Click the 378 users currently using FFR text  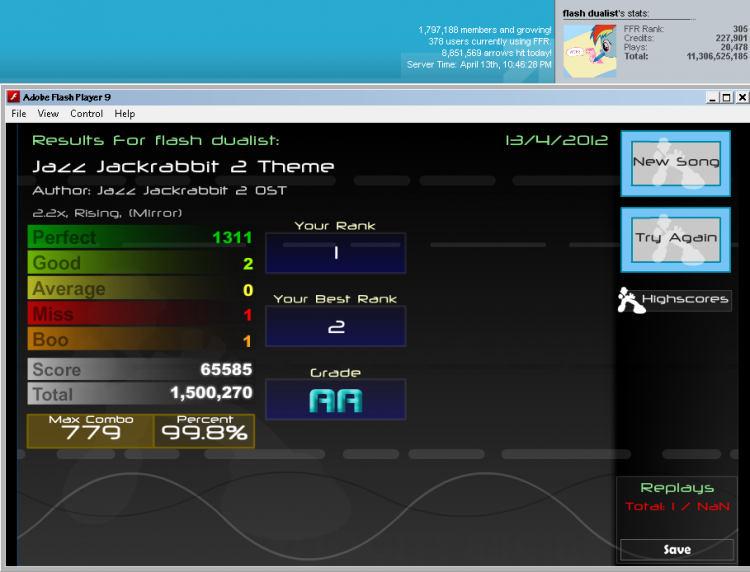click(x=490, y=42)
